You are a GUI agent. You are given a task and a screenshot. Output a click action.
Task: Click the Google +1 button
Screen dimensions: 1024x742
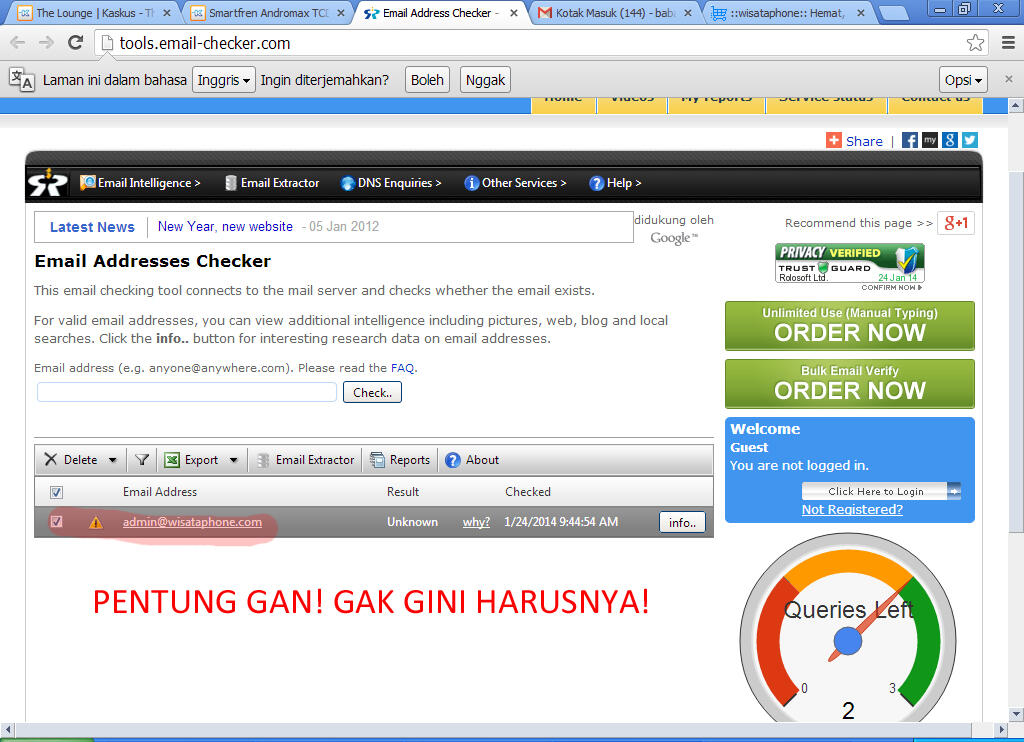pos(956,223)
